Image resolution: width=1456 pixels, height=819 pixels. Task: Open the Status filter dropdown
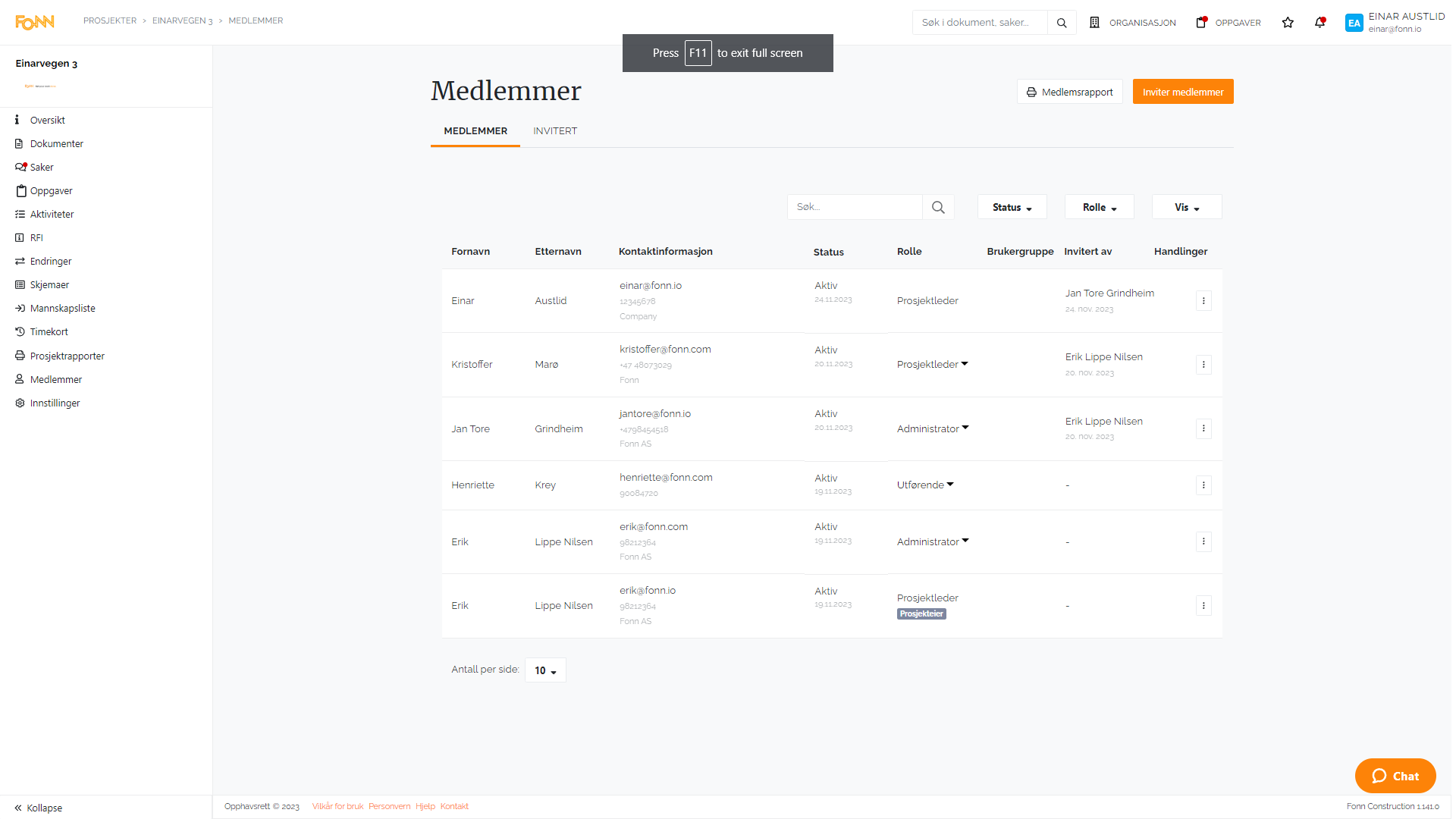tap(1010, 207)
